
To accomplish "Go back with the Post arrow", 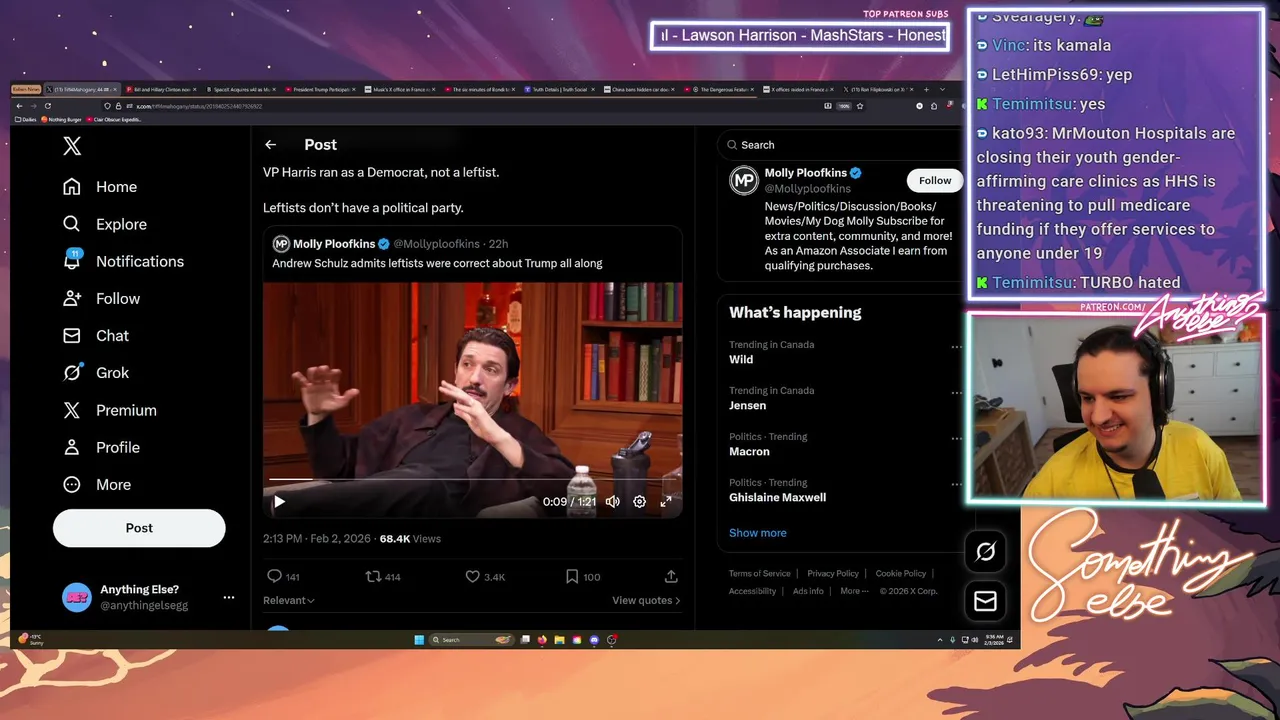I will coord(270,145).
